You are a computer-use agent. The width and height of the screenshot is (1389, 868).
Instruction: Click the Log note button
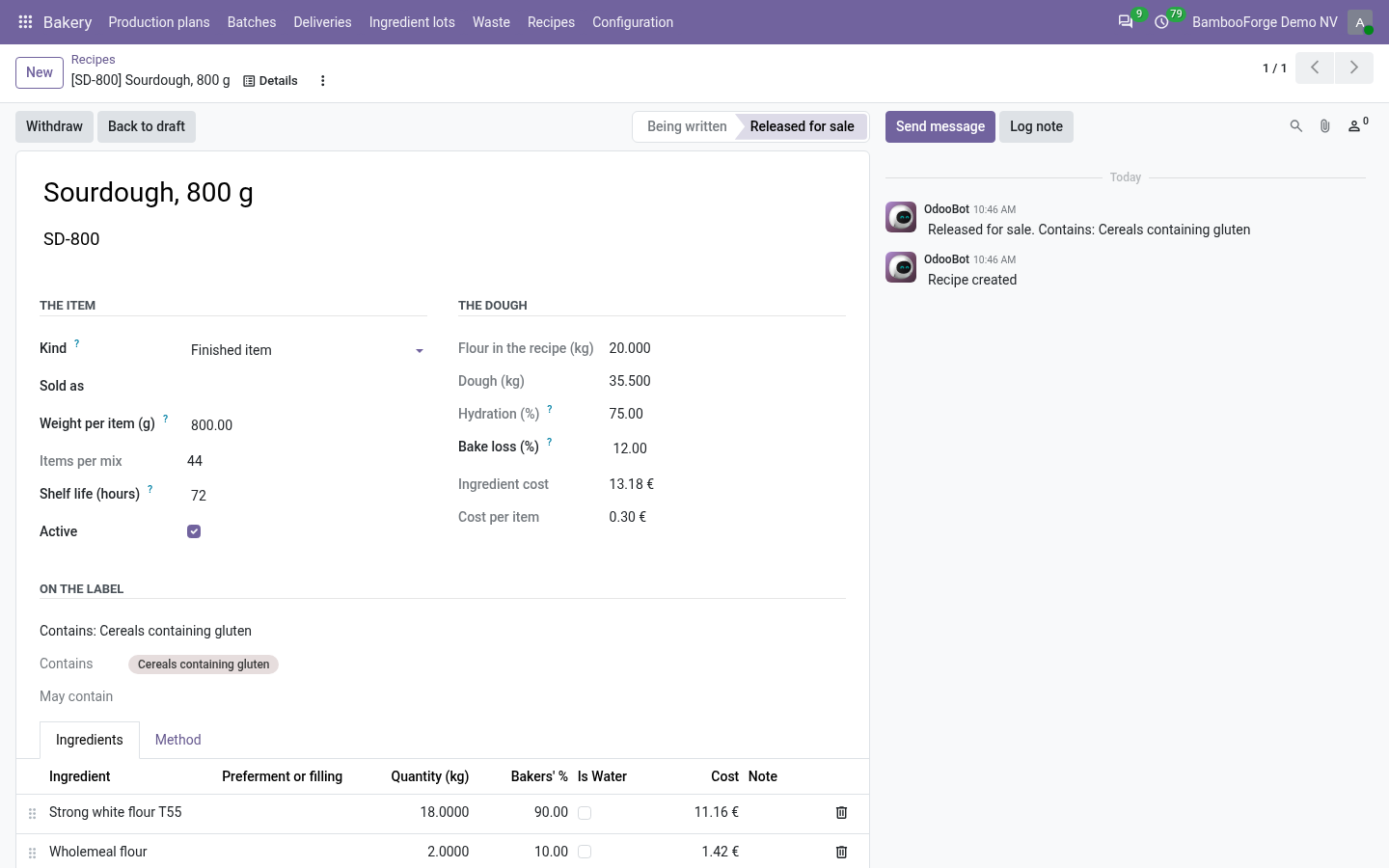(1036, 126)
